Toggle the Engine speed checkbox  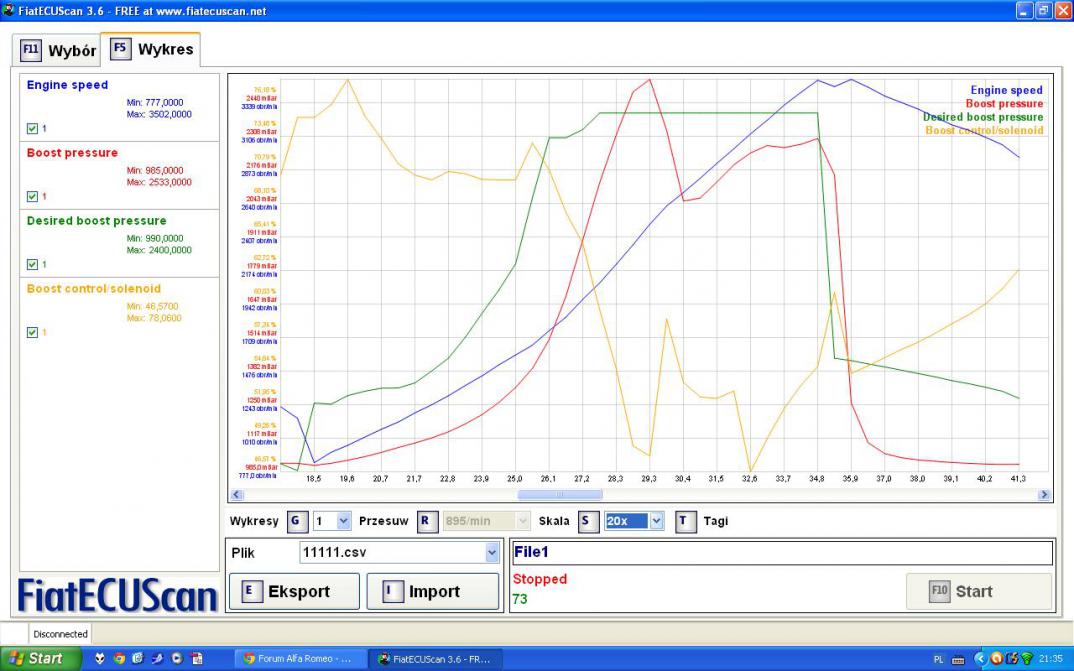(x=32, y=129)
